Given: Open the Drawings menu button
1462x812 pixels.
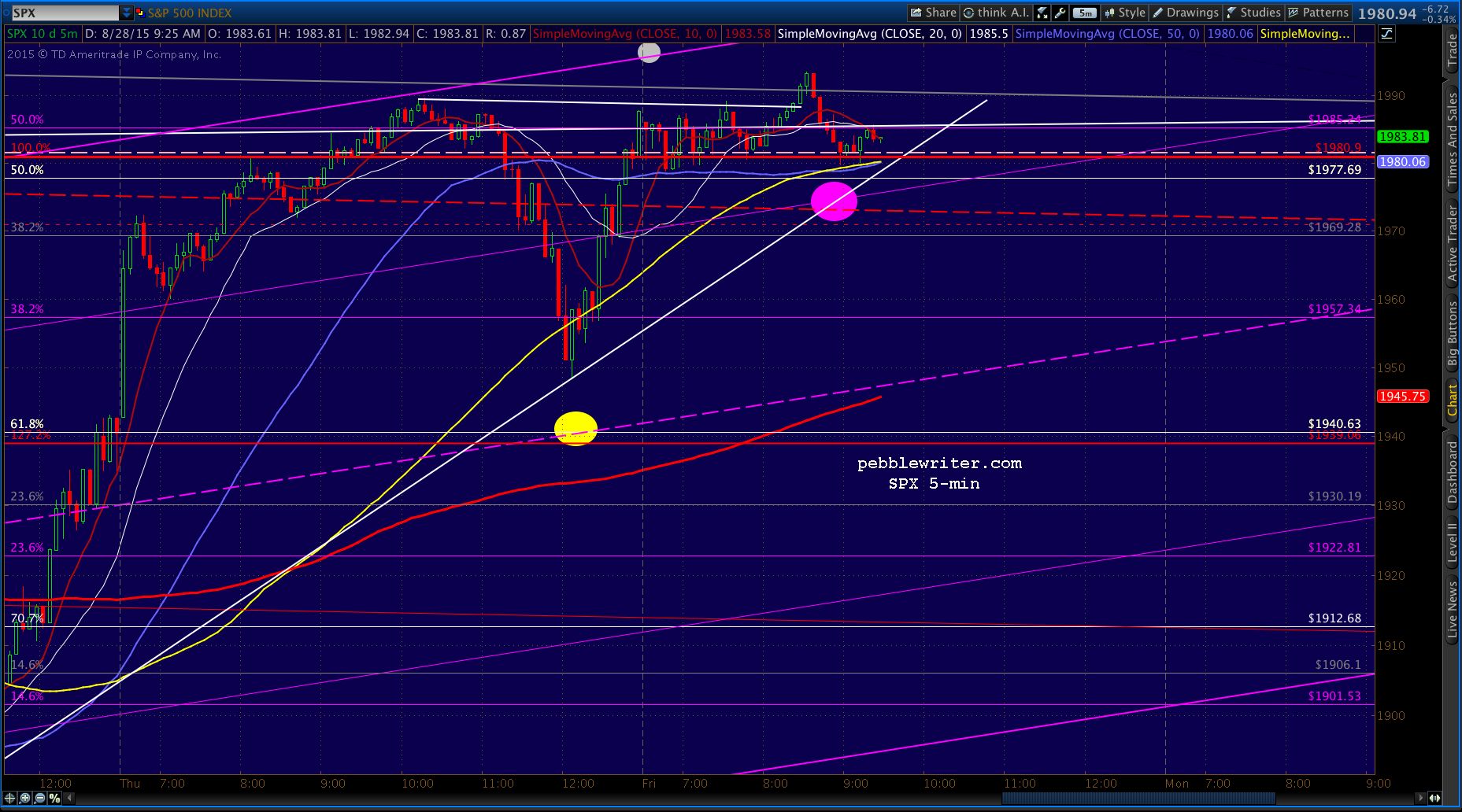Looking at the screenshot, I should [1185, 13].
